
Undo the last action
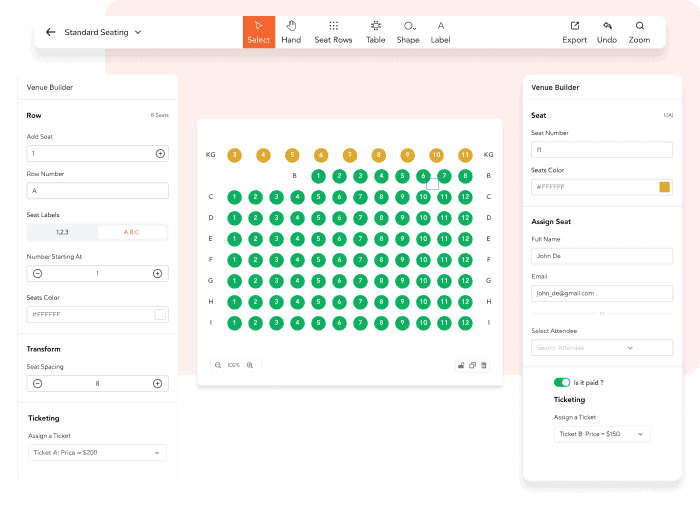pos(607,32)
